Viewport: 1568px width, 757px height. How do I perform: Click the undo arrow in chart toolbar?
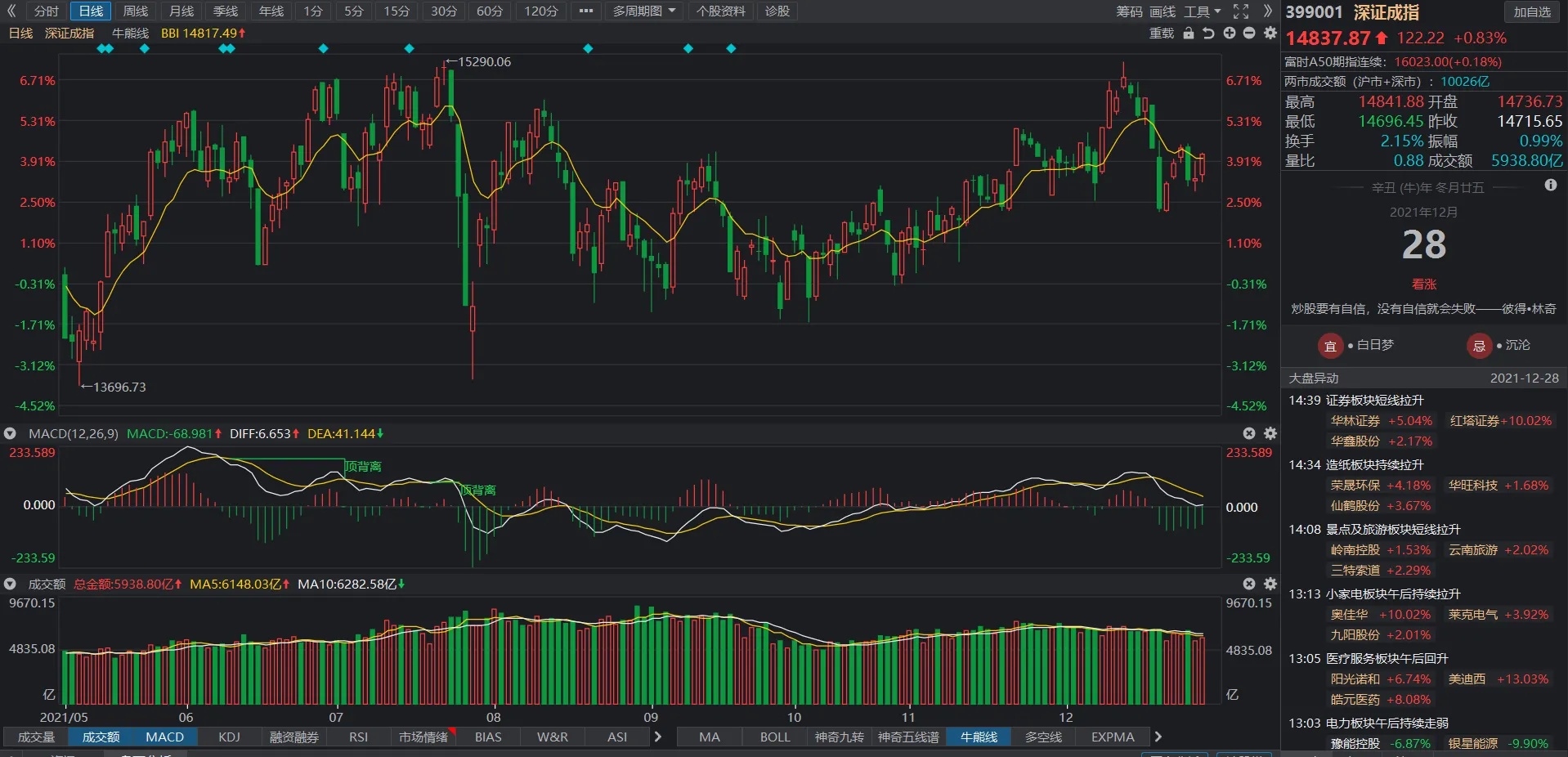point(1208,34)
